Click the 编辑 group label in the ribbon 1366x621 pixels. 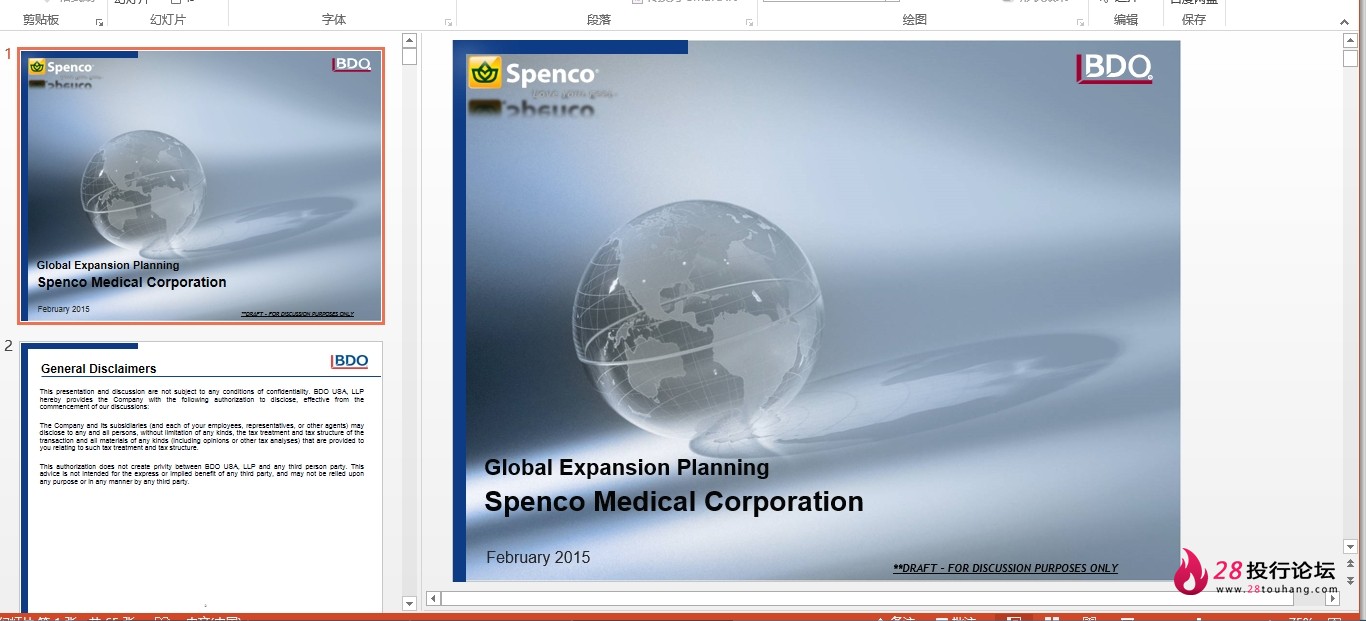click(1126, 20)
